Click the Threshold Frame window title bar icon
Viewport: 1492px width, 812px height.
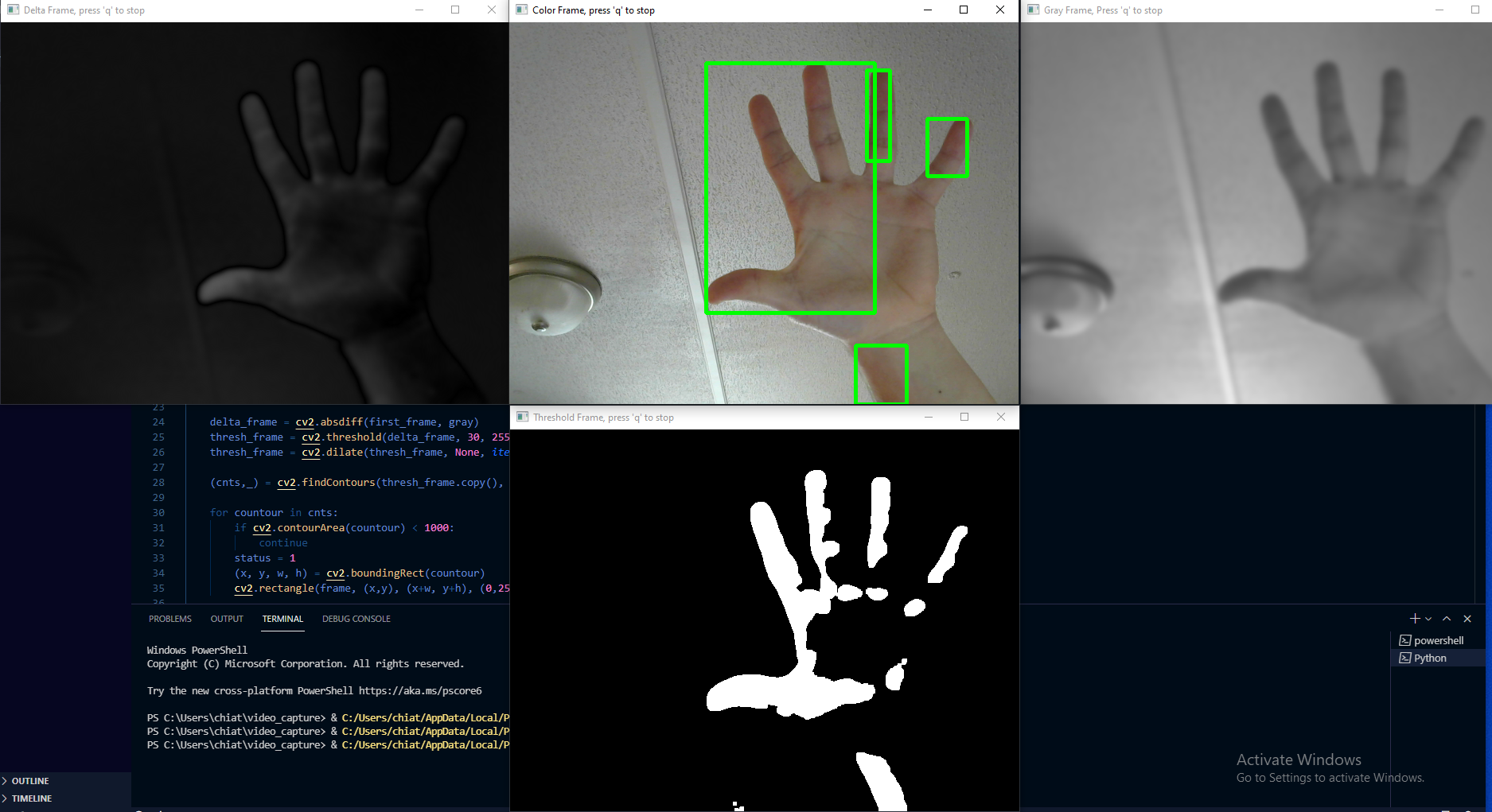coord(523,417)
